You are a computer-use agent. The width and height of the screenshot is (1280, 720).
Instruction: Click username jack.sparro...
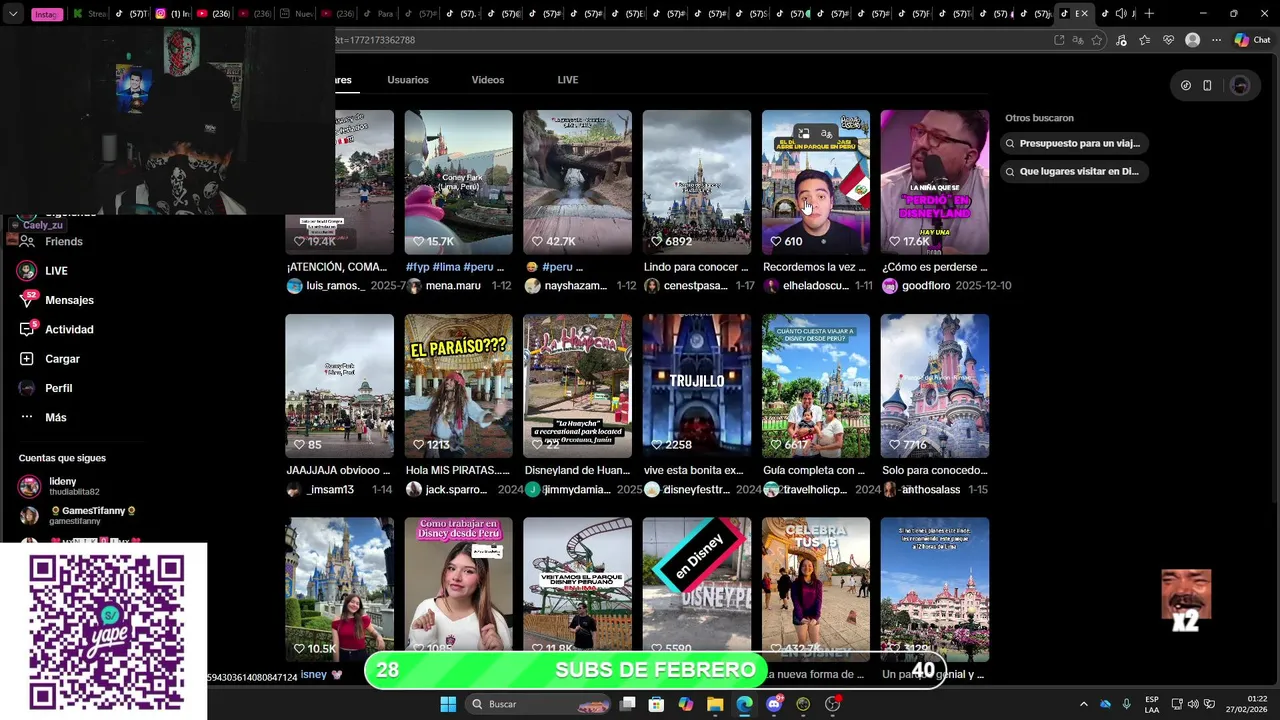[456, 490]
